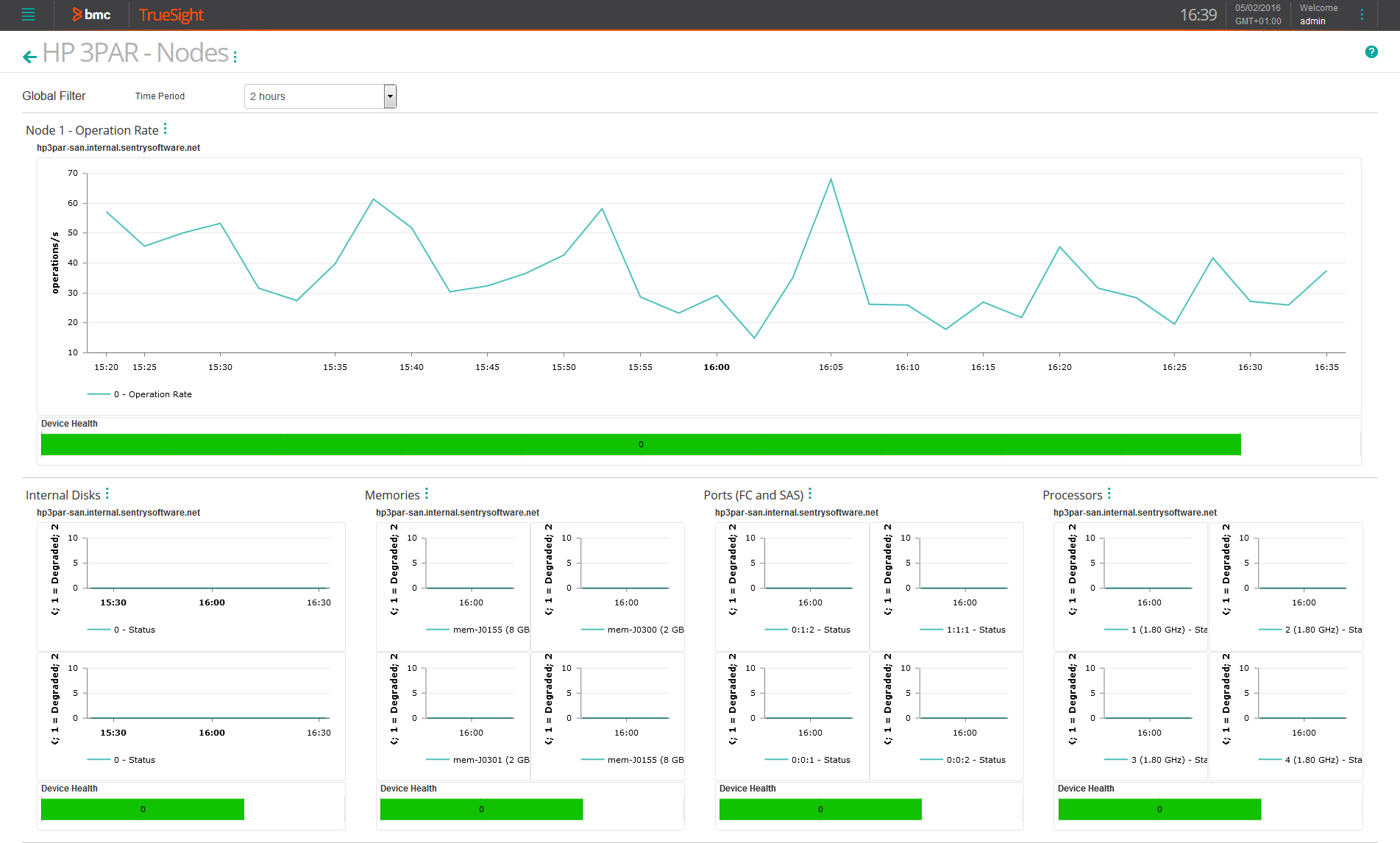Click the Node 1 Device Health green bar
The width and height of the screenshot is (1400, 843).
pyautogui.click(x=641, y=444)
